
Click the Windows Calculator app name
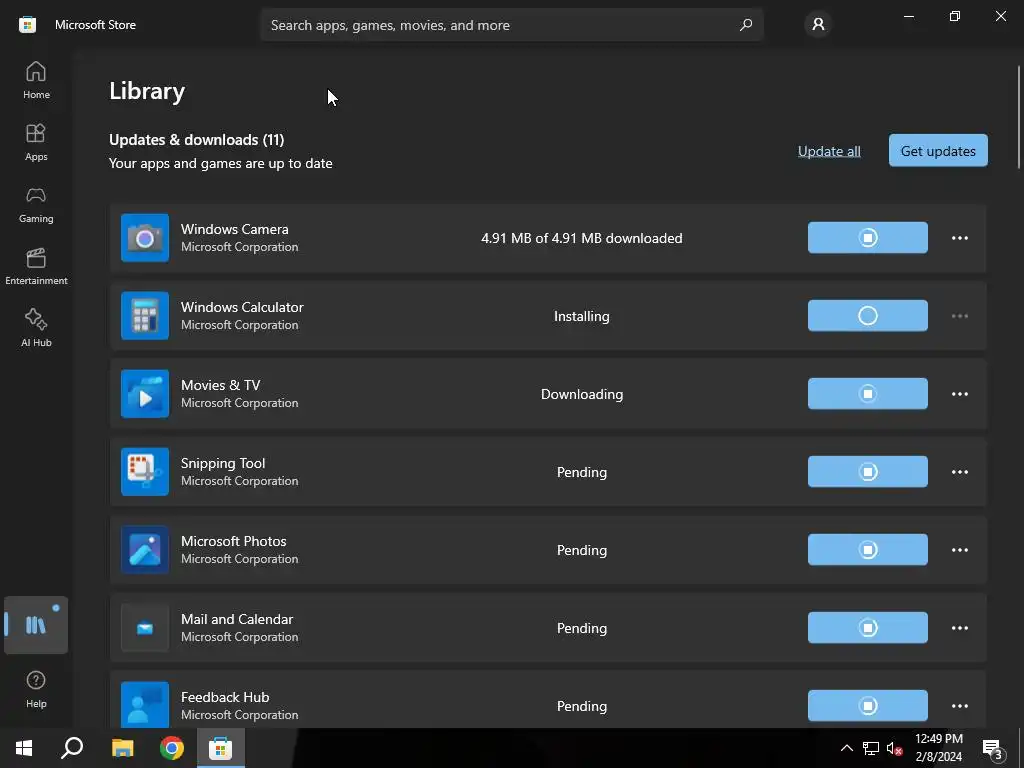pos(242,307)
